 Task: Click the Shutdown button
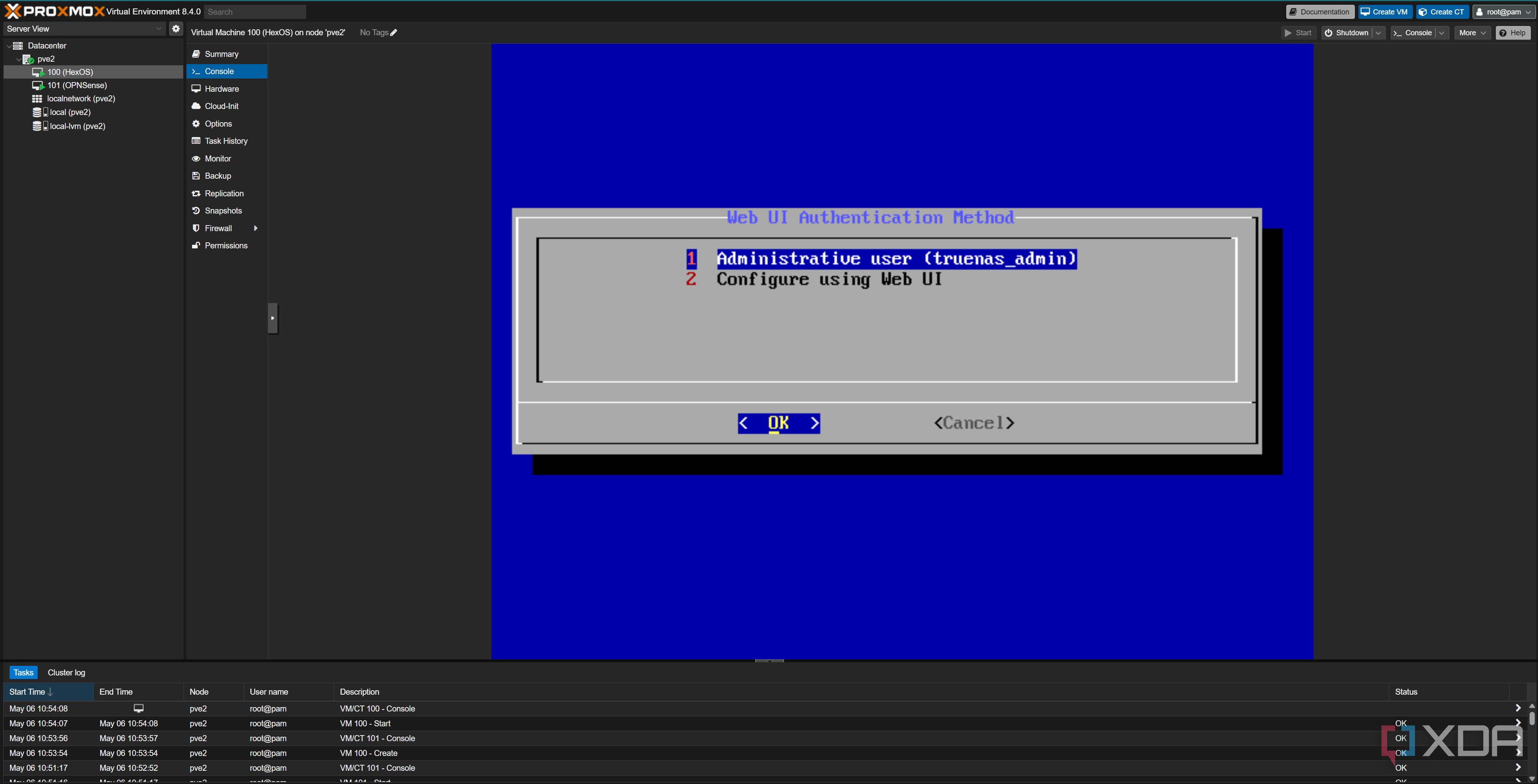(1346, 33)
